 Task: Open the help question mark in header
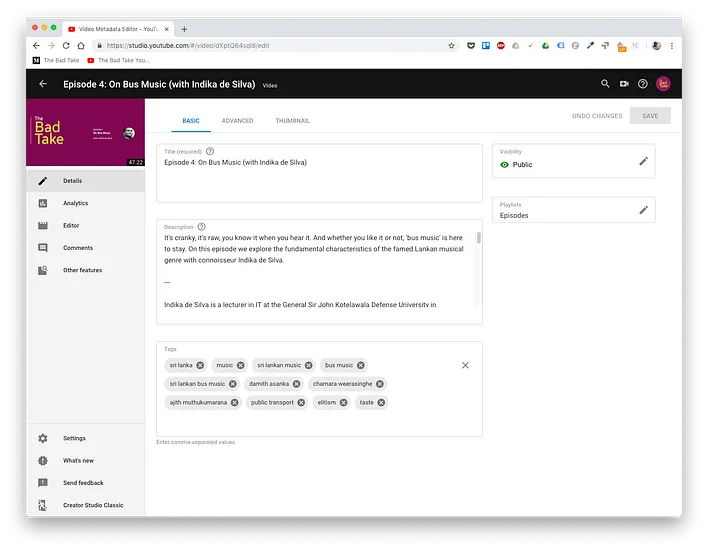pos(642,85)
